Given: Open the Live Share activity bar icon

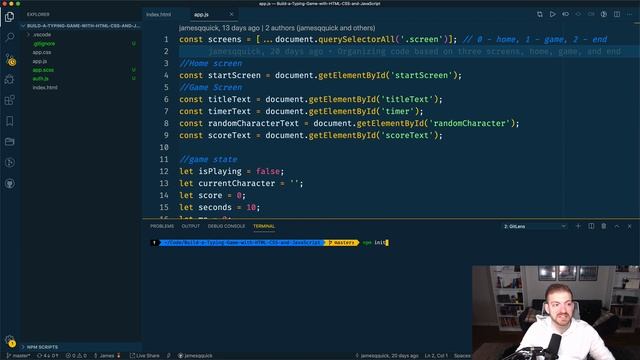Looking at the screenshot, I should click(x=9, y=162).
